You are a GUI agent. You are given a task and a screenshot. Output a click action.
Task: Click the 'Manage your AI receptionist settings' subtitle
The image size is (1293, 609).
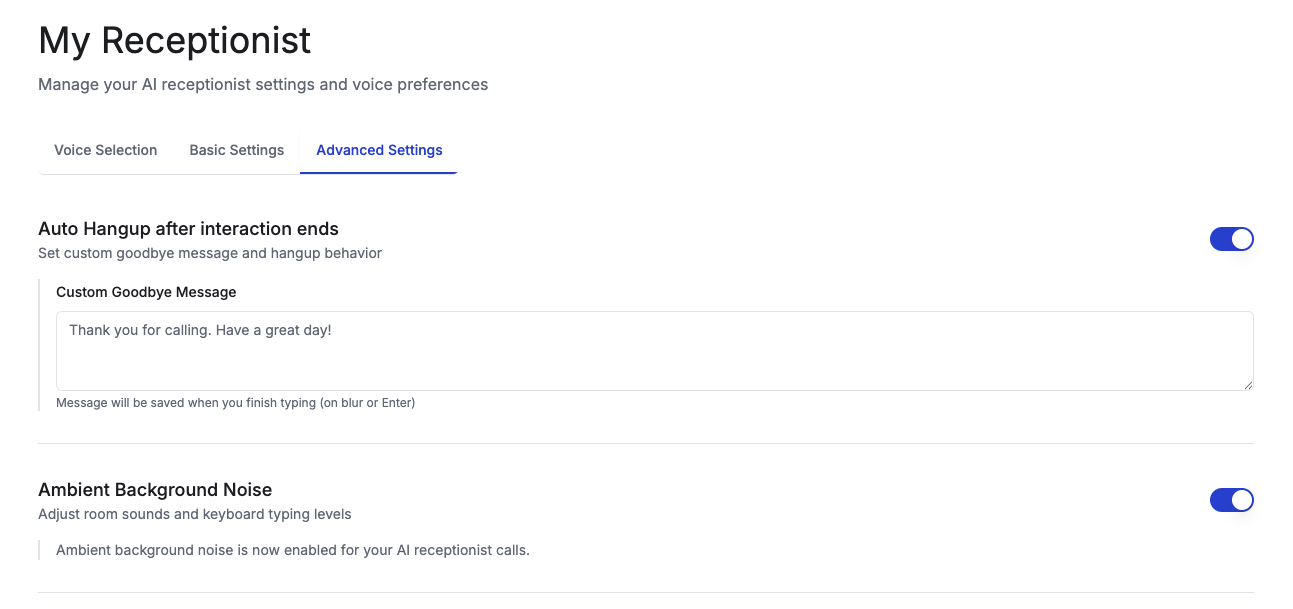263,84
